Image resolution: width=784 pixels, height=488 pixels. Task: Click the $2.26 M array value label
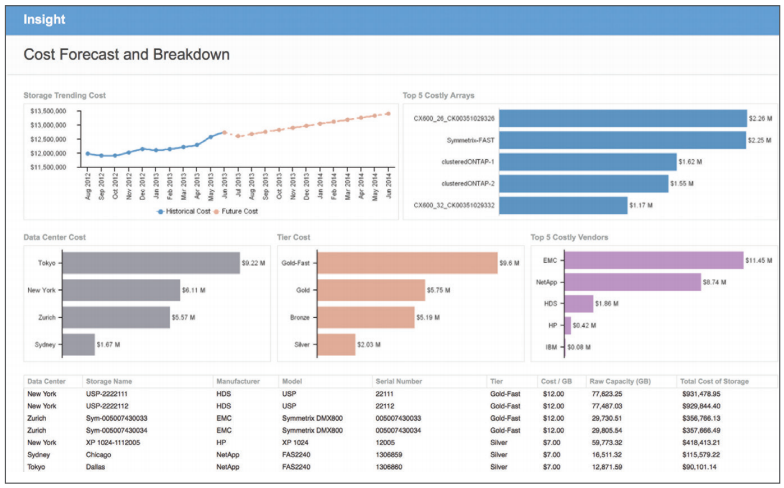[760, 118]
